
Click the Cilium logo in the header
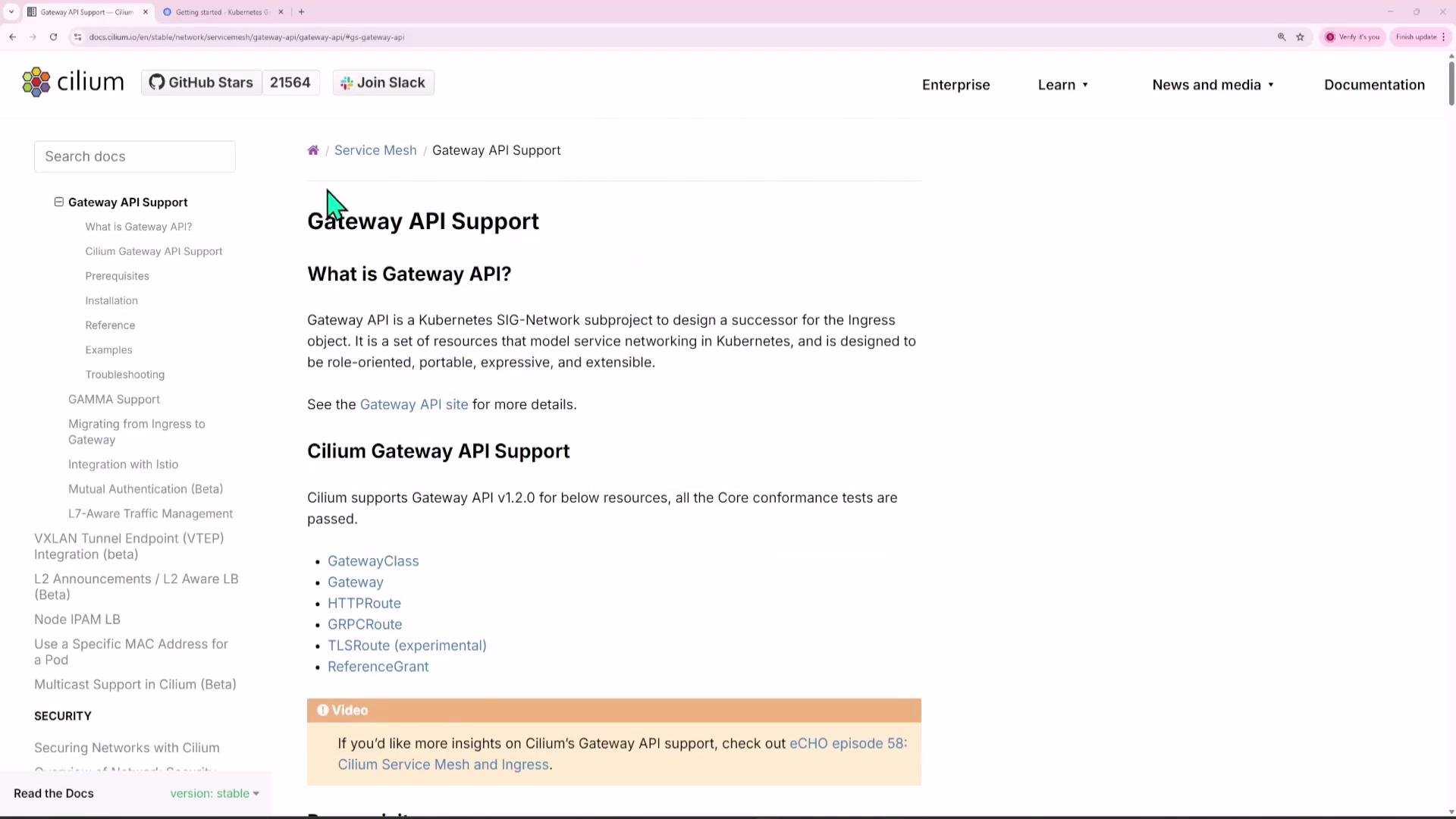tap(73, 82)
